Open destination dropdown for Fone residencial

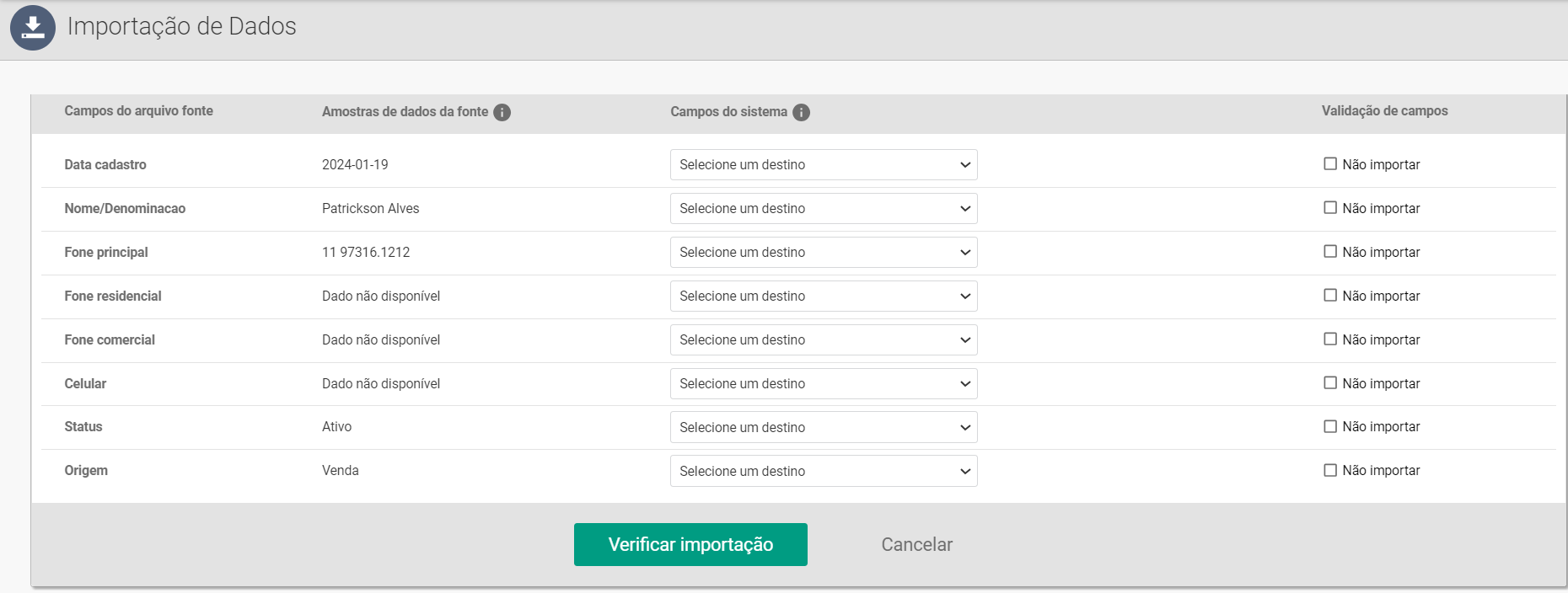(x=823, y=296)
